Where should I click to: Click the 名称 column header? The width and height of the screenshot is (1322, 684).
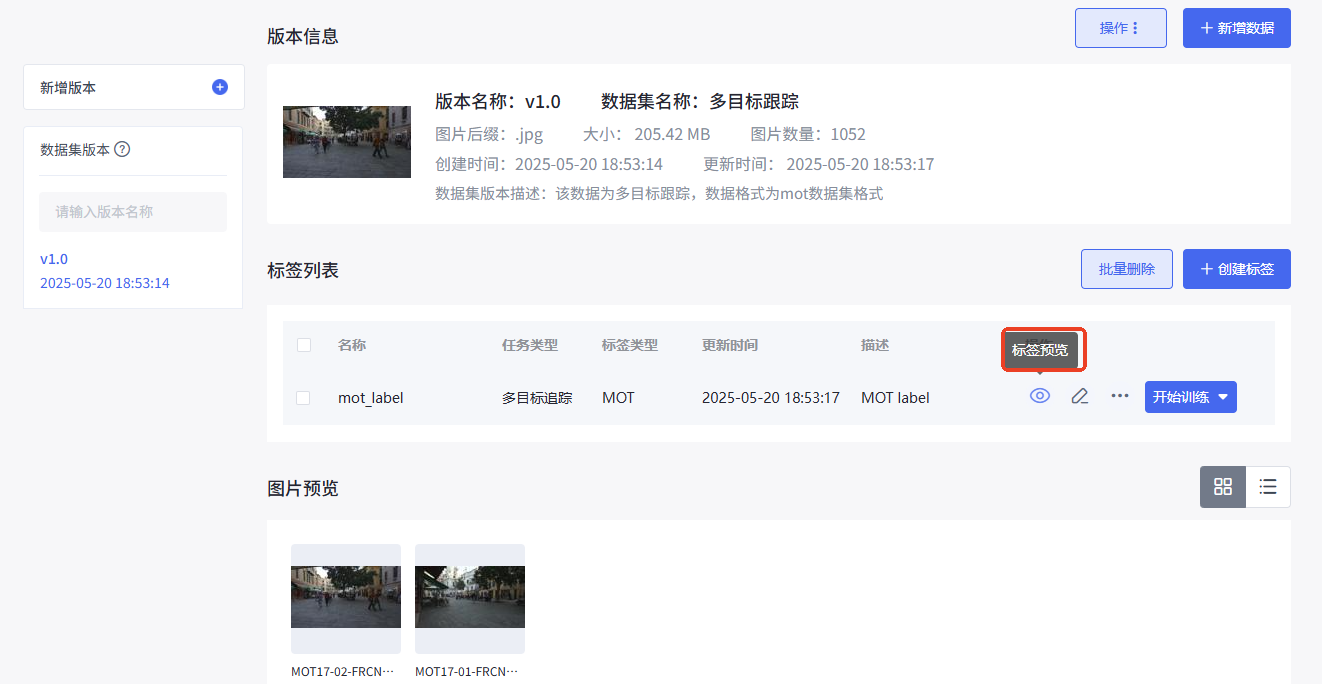tap(352, 345)
